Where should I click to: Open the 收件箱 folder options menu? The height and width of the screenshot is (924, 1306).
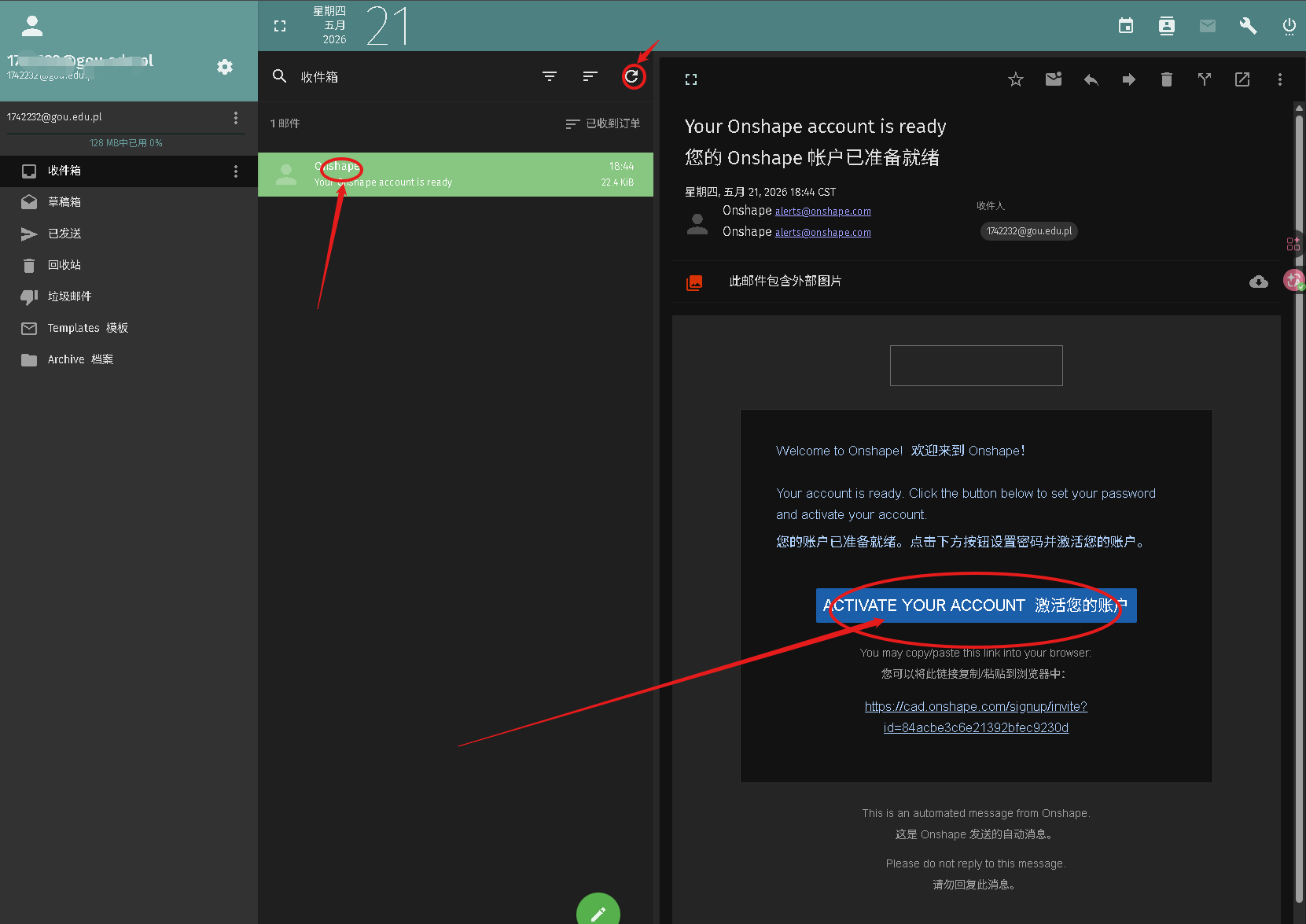point(236,171)
